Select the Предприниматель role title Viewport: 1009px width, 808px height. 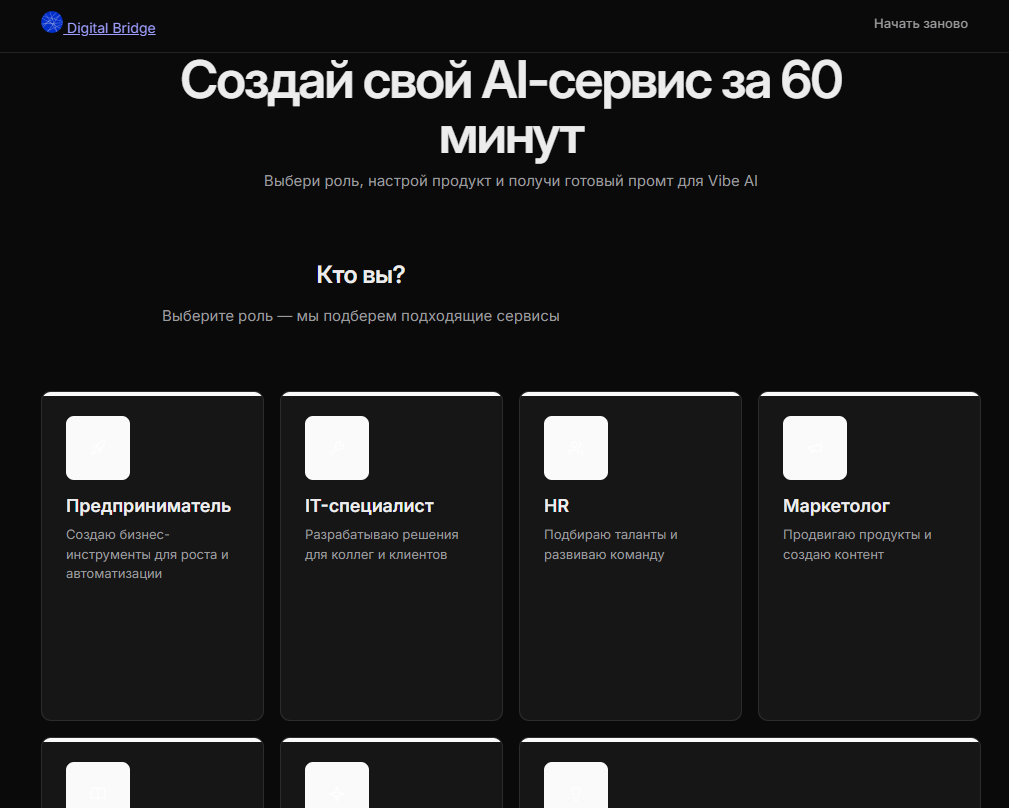click(149, 506)
